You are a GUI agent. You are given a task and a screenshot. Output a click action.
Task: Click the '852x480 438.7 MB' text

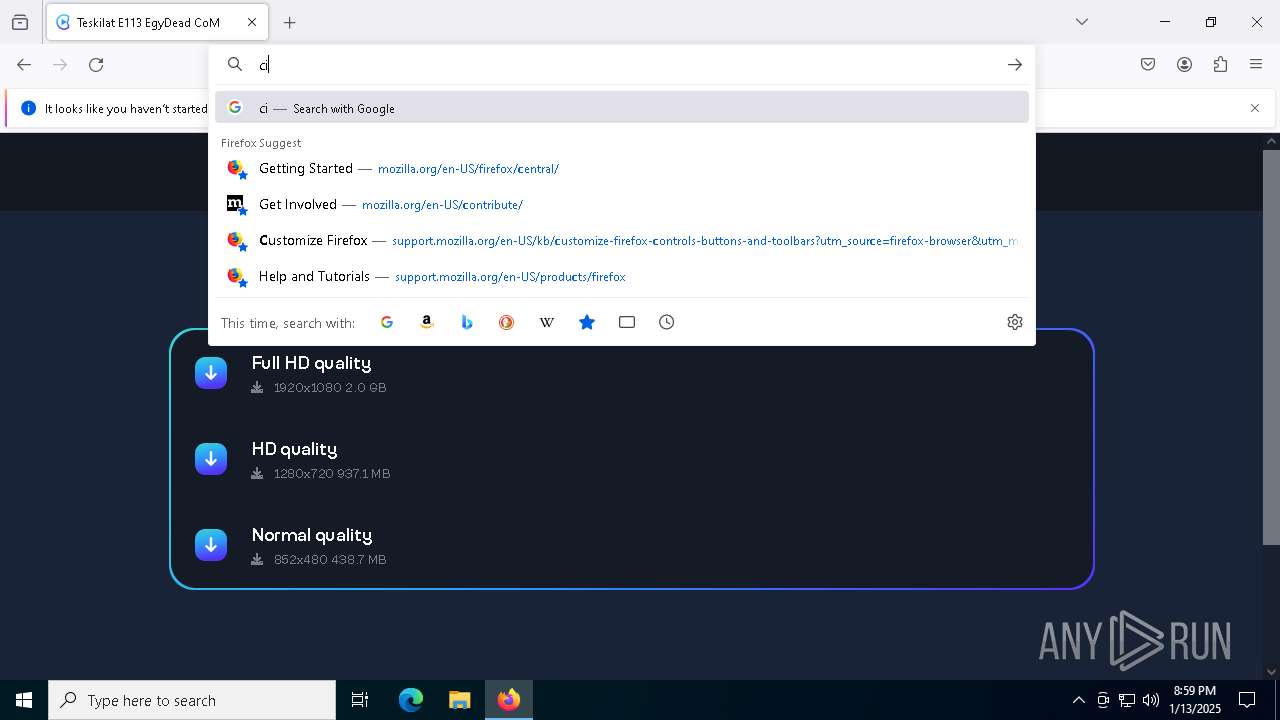tap(330, 559)
